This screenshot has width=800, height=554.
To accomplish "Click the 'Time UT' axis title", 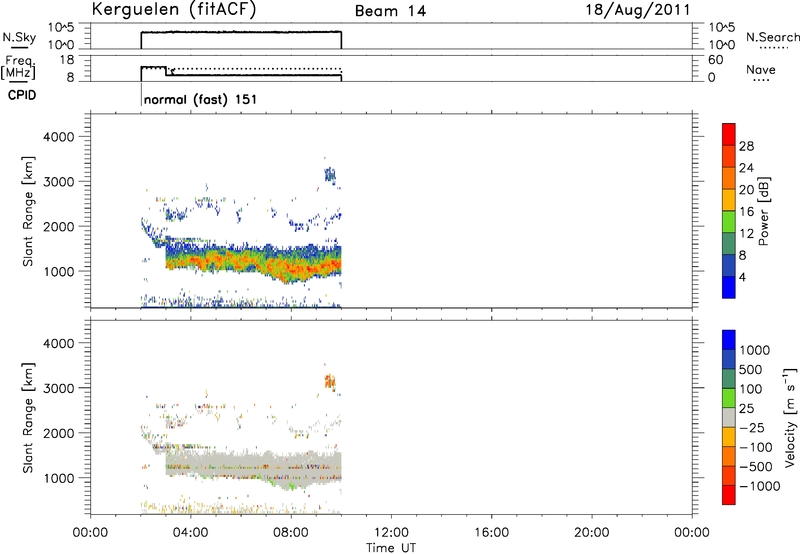I will coord(391,548).
